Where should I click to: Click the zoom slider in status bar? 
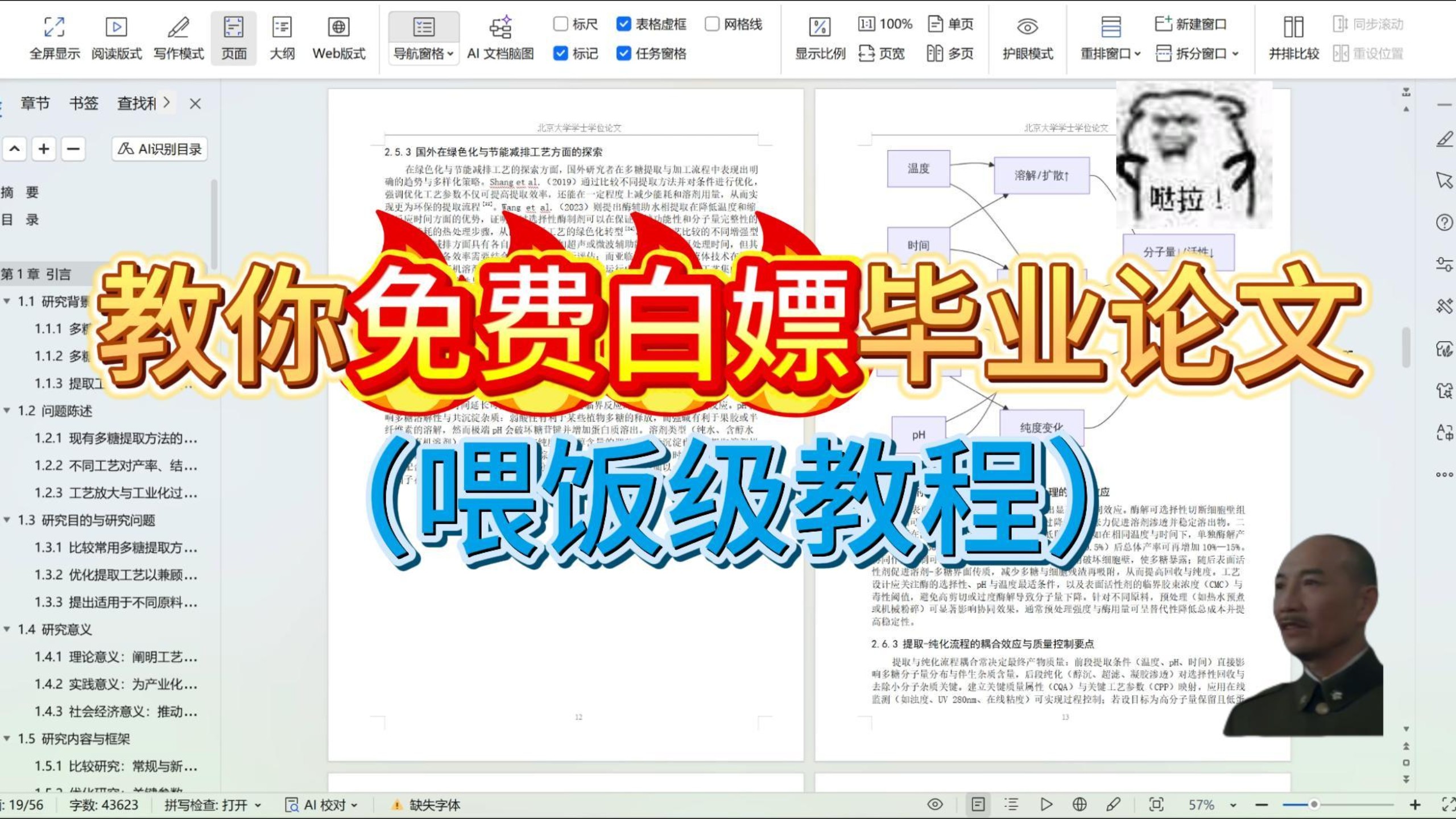click(1314, 804)
